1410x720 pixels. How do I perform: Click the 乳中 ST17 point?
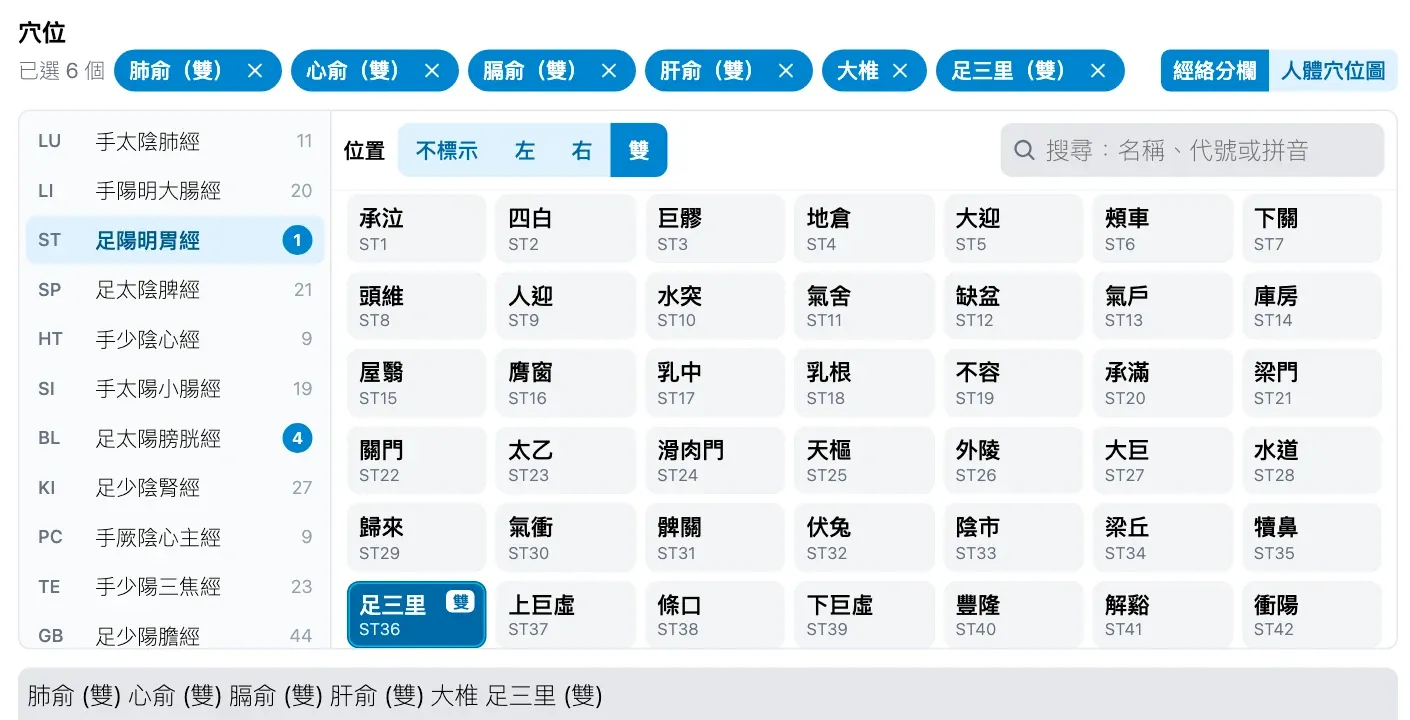point(715,384)
